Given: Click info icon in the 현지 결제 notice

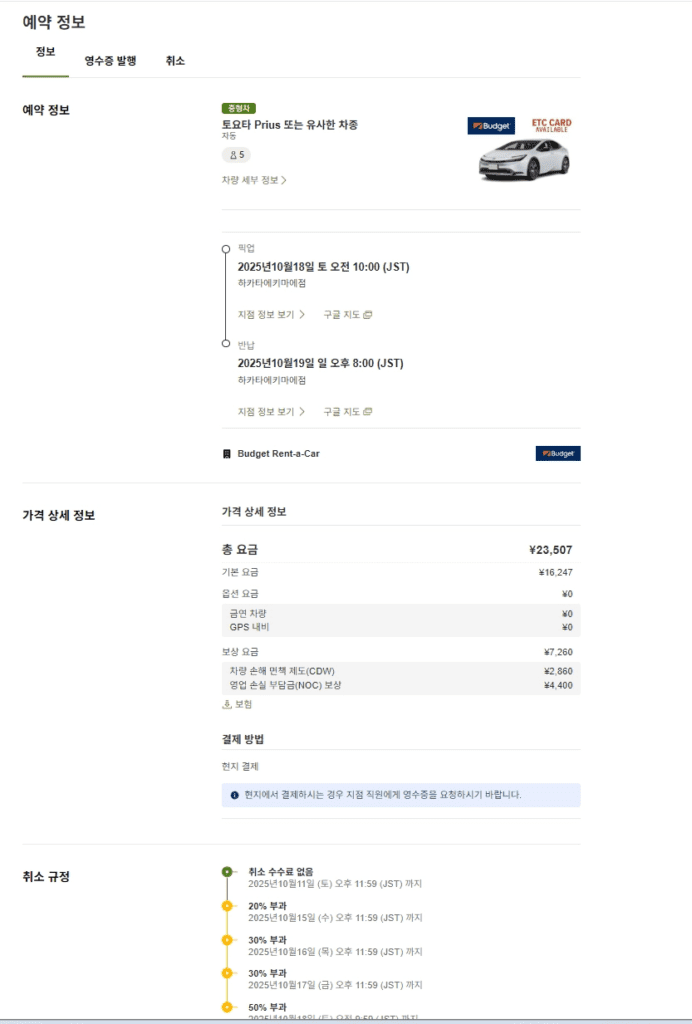Looking at the screenshot, I should pos(234,795).
